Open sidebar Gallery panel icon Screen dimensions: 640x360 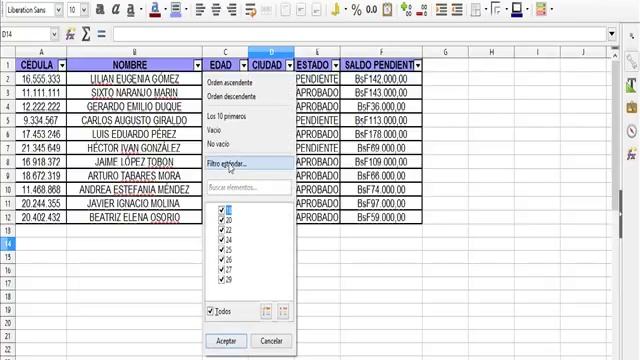tap(631, 108)
